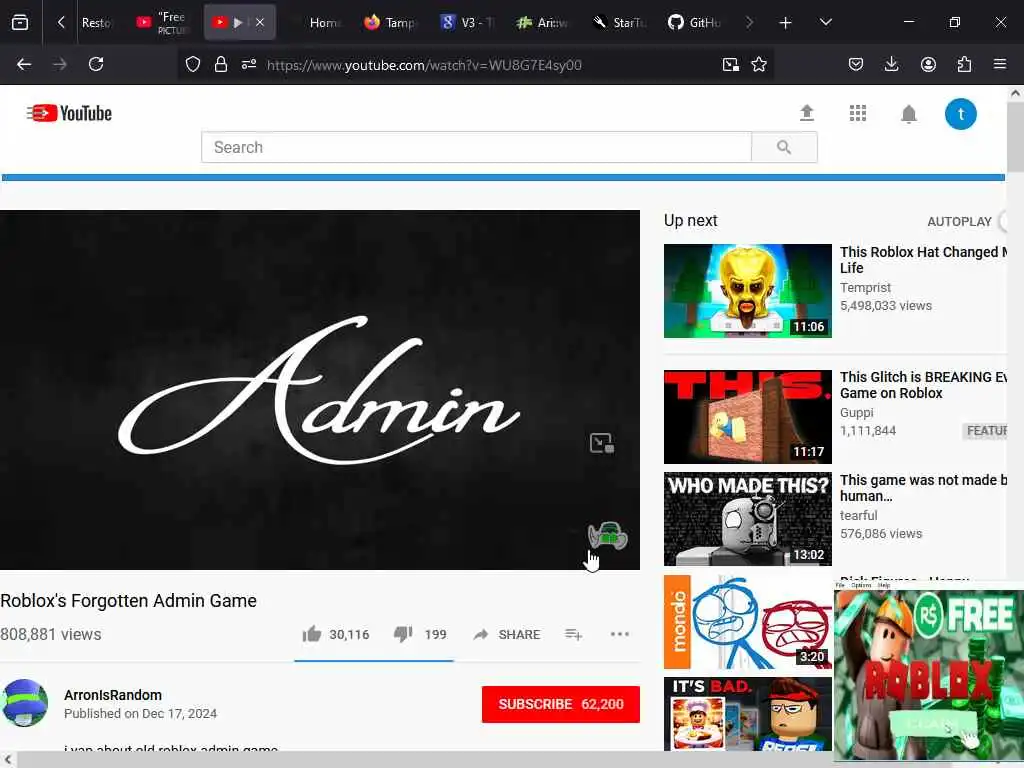Open the IT'S BAD video thumbnail

(x=748, y=713)
